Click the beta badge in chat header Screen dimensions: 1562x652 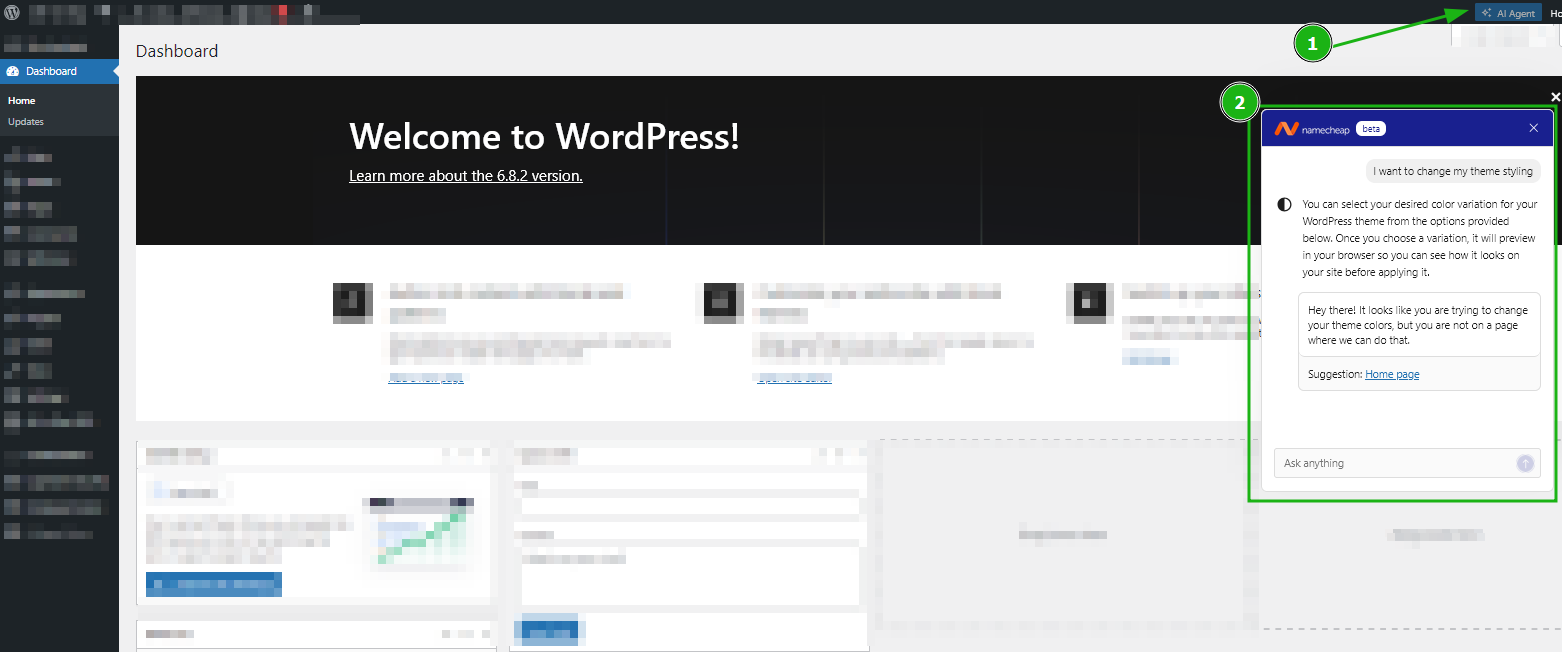click(x=1371, y=129)
